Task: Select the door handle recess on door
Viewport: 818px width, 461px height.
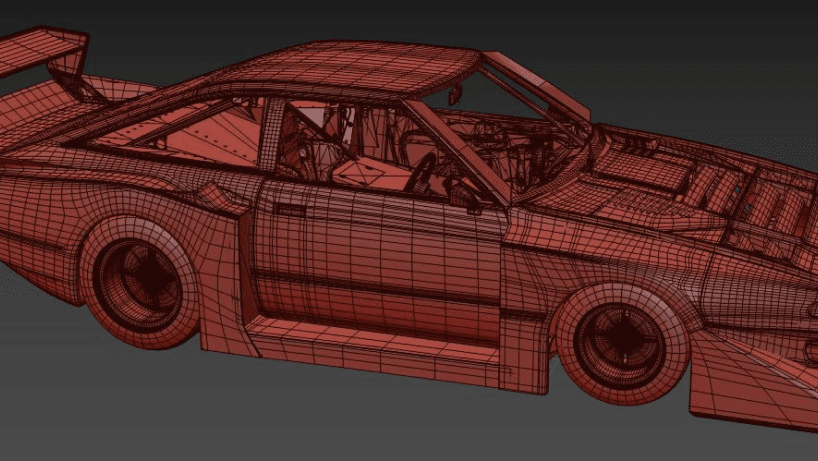Action: point(292,212)
